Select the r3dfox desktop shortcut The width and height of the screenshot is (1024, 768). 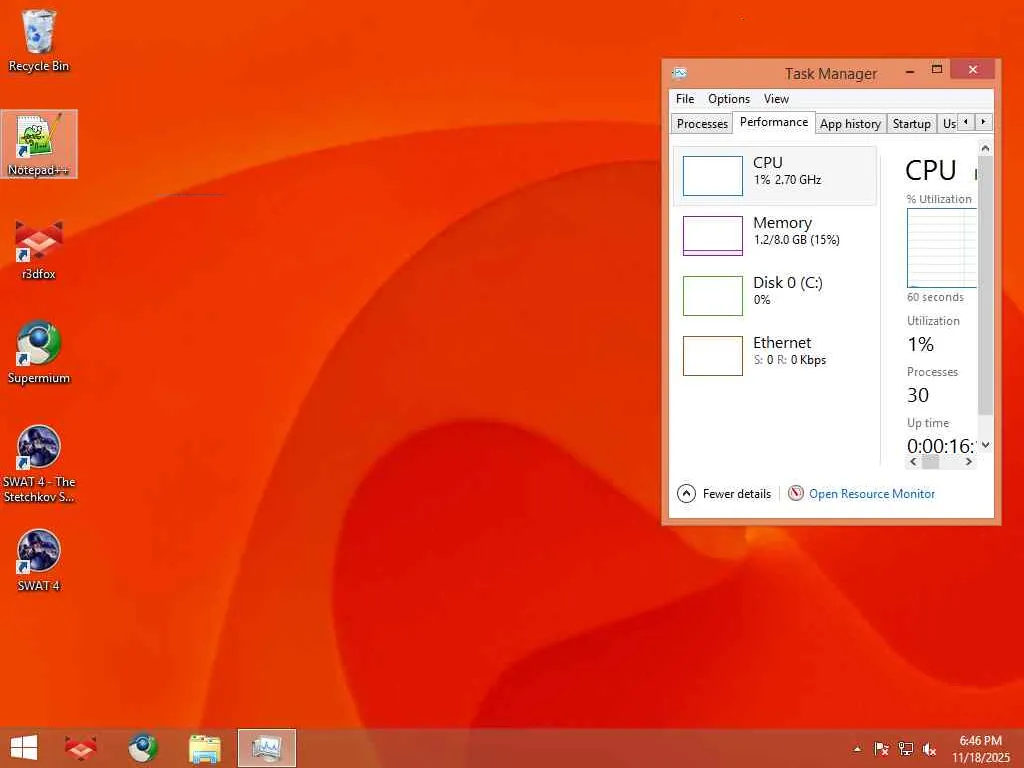[39, 249]
